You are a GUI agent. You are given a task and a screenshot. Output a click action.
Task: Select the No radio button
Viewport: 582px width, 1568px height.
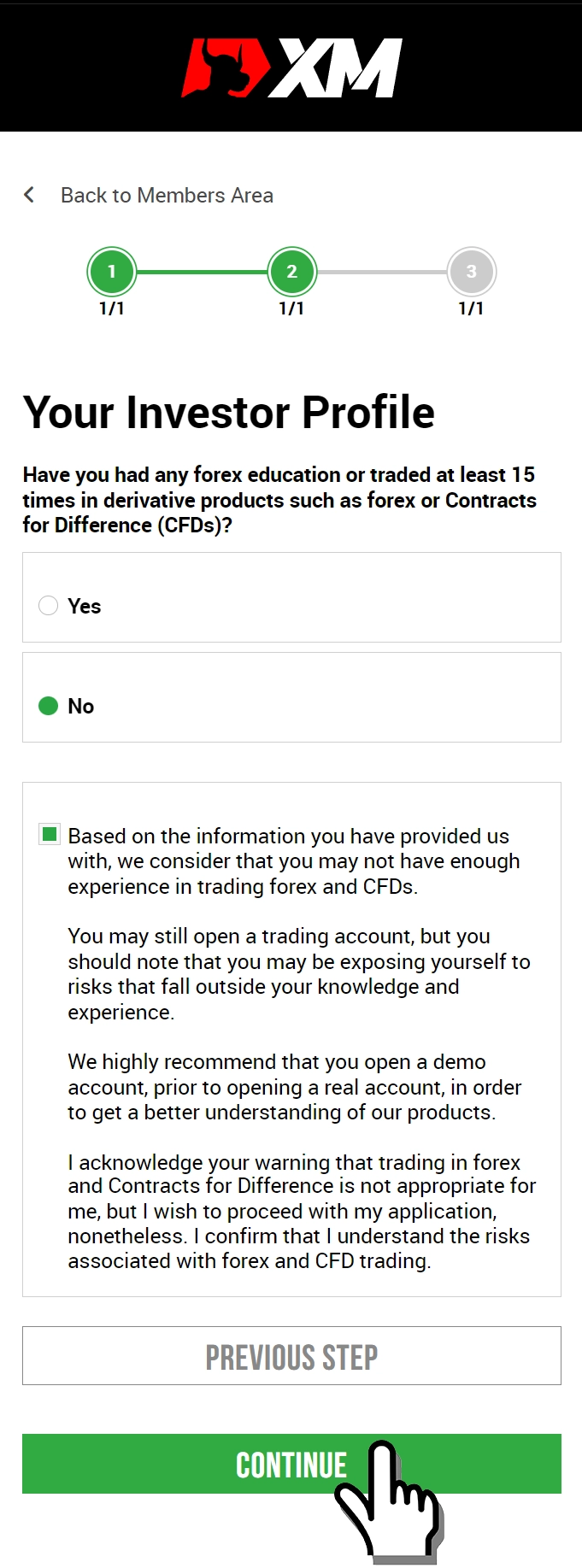click(x=49, y=706)
